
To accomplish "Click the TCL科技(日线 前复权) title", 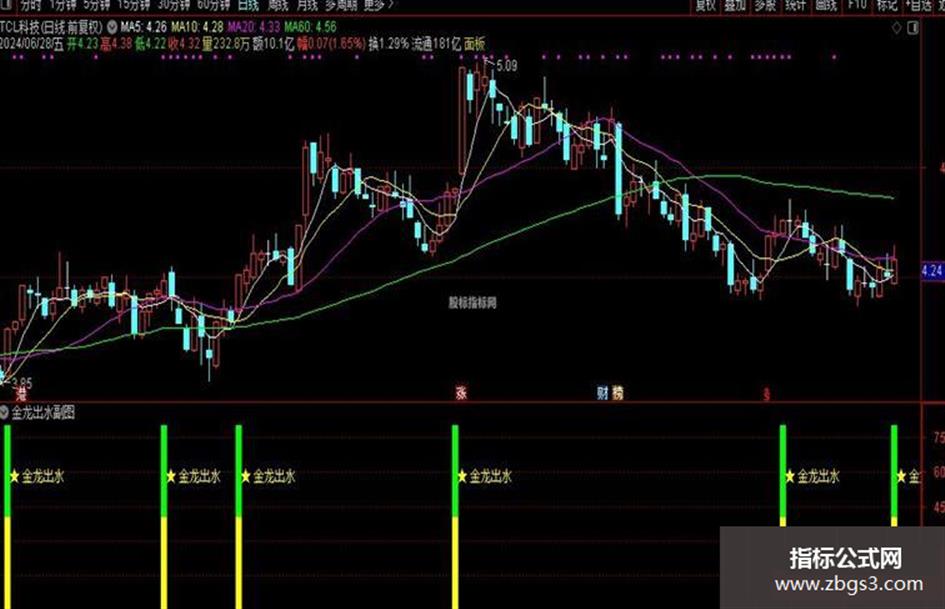I will tap(51, 27).
